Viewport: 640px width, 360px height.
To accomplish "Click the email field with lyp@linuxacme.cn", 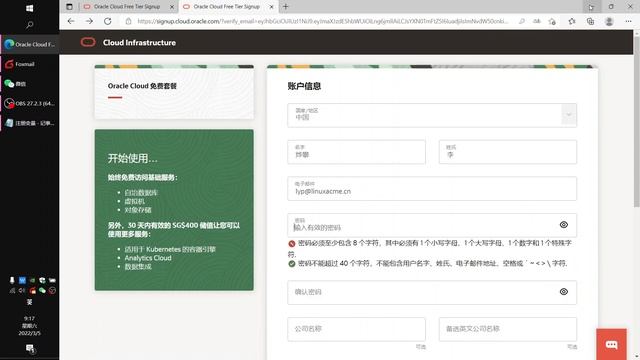I will (432, 188).
